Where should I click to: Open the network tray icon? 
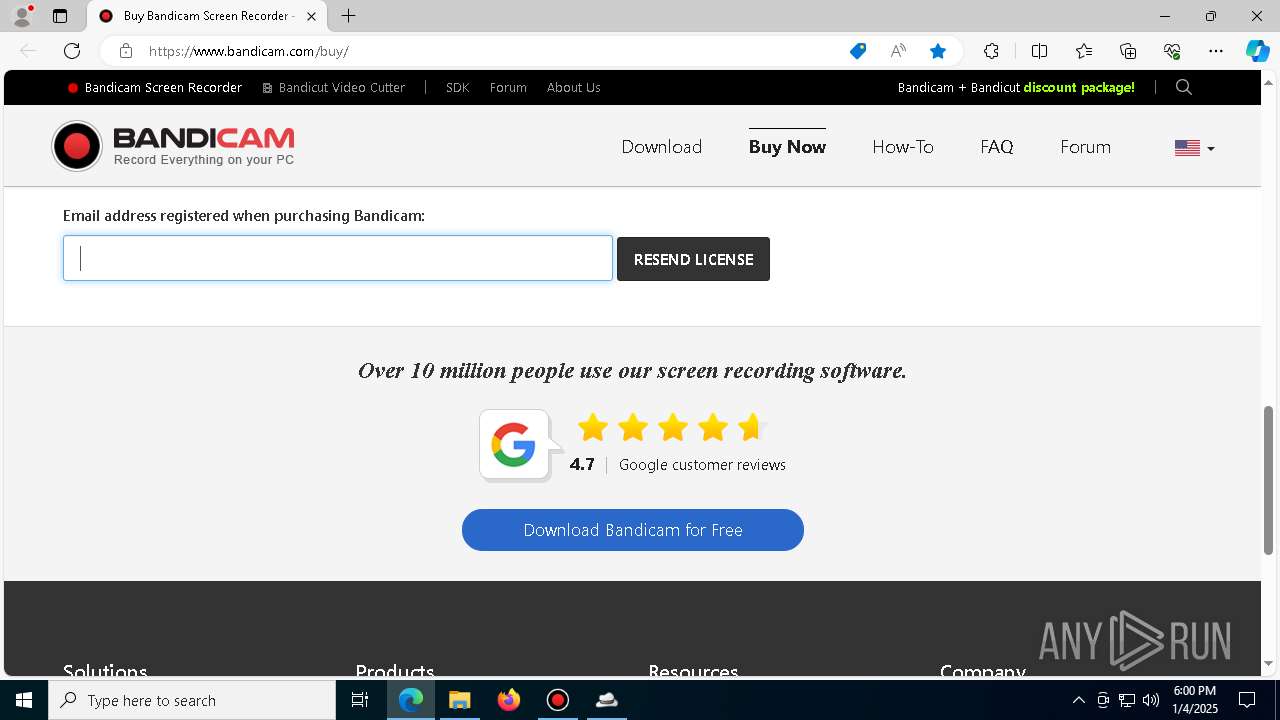tap(1127, 700)
